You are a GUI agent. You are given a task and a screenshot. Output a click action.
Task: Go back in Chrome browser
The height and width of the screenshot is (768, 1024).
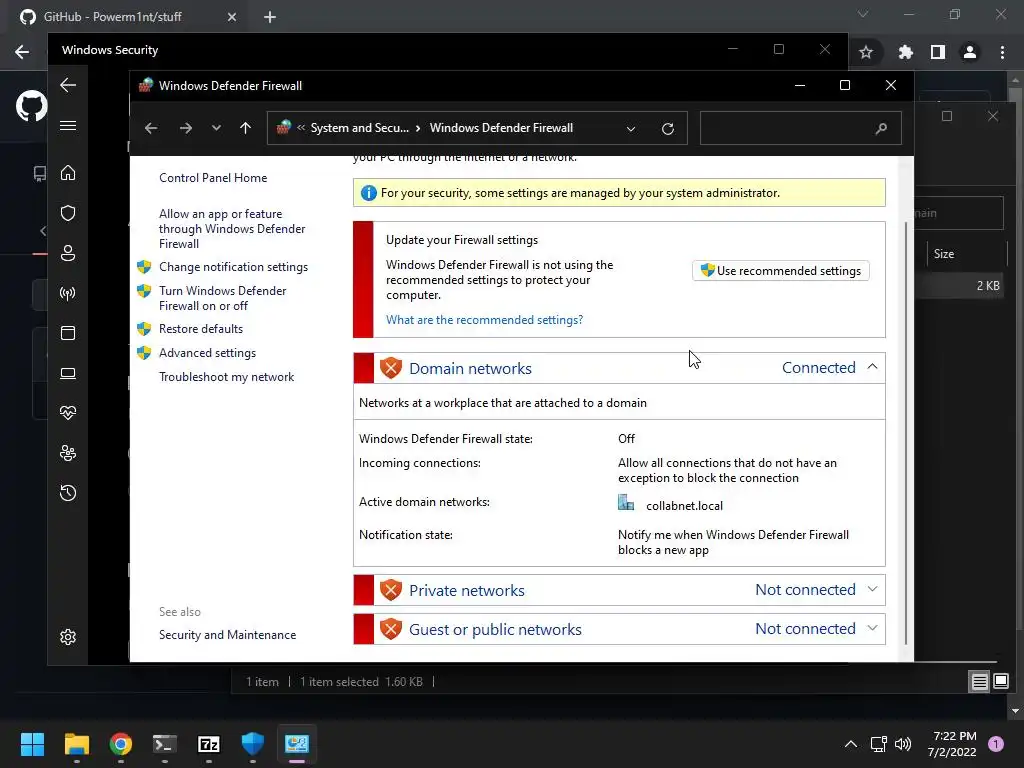(x=22, y=52)
